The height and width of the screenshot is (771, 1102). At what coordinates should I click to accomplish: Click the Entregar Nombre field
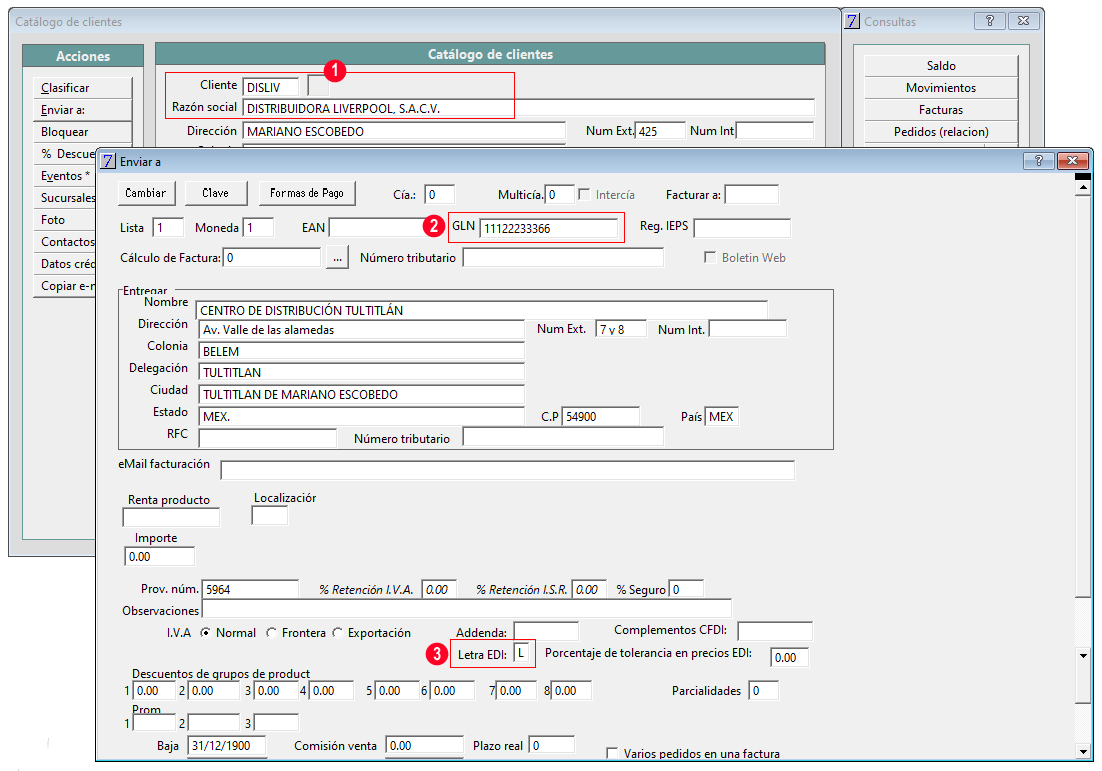pos(482,310)
